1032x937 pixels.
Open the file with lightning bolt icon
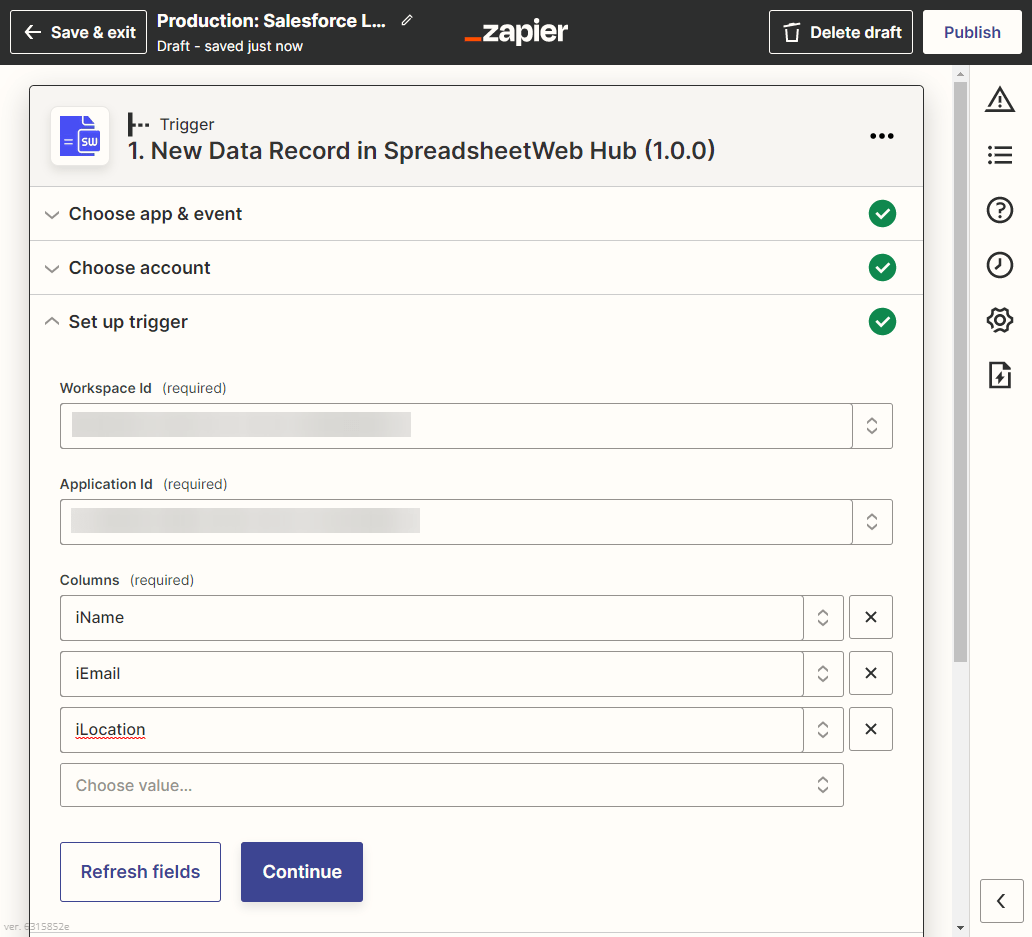1000,375
